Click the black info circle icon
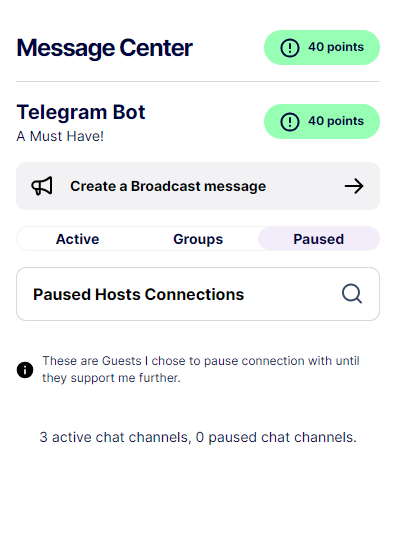The height and width of the screenshot is (547, 395). pos(25,370)
